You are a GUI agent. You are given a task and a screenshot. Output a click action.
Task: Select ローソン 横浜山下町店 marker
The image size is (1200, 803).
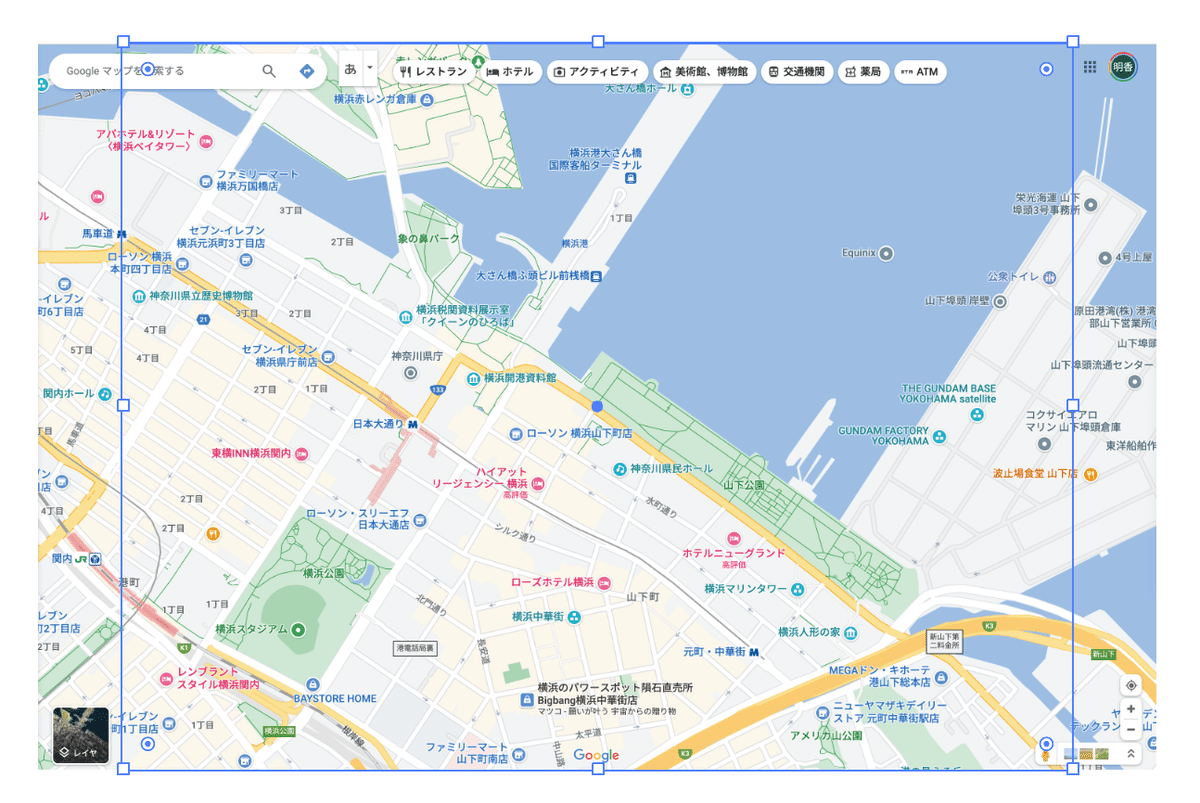(x=516, y=433)
